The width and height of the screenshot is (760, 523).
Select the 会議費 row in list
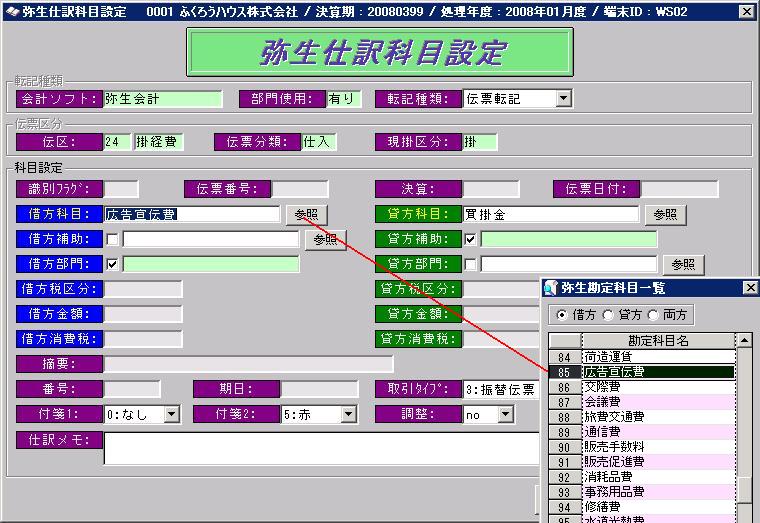tap(658, 402)
